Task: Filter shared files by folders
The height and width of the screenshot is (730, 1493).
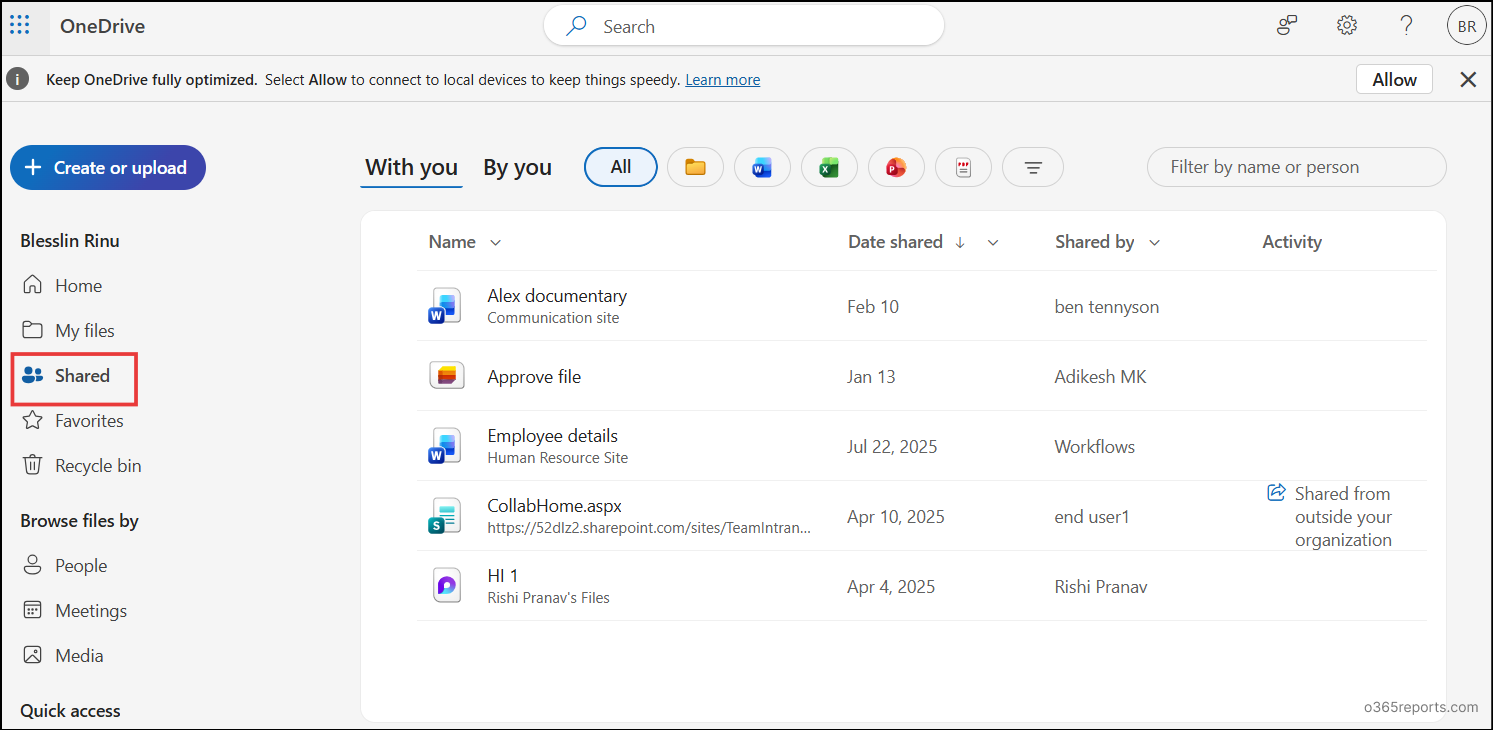Action: click(x=695, y=167)
